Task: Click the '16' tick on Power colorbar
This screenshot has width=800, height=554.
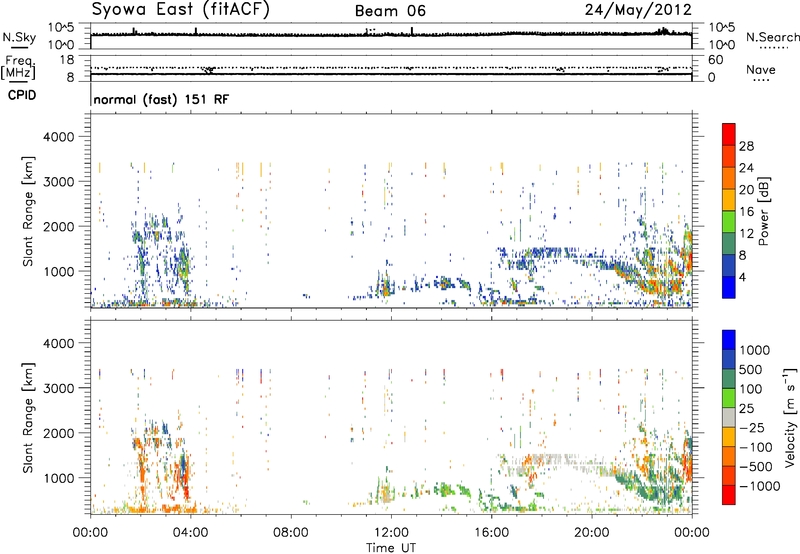Action: (746, 212)
